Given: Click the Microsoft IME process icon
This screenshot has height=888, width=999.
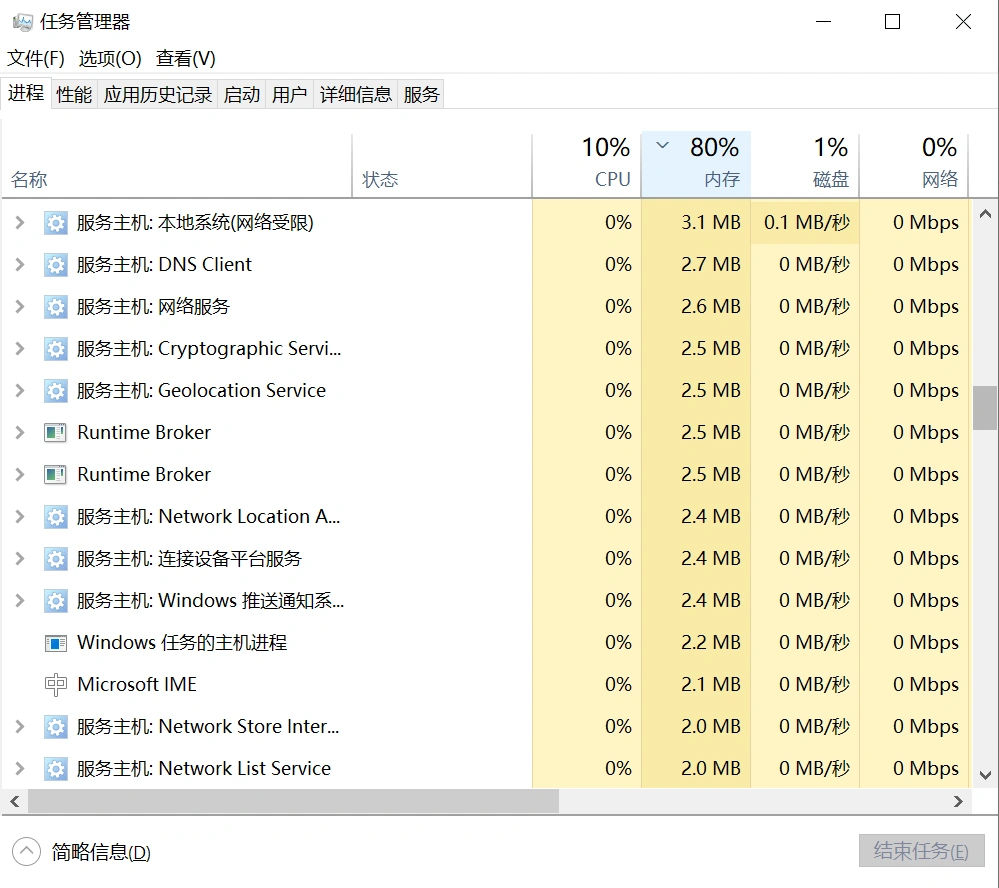Looking at the screenshot, I should pos(56,685).
